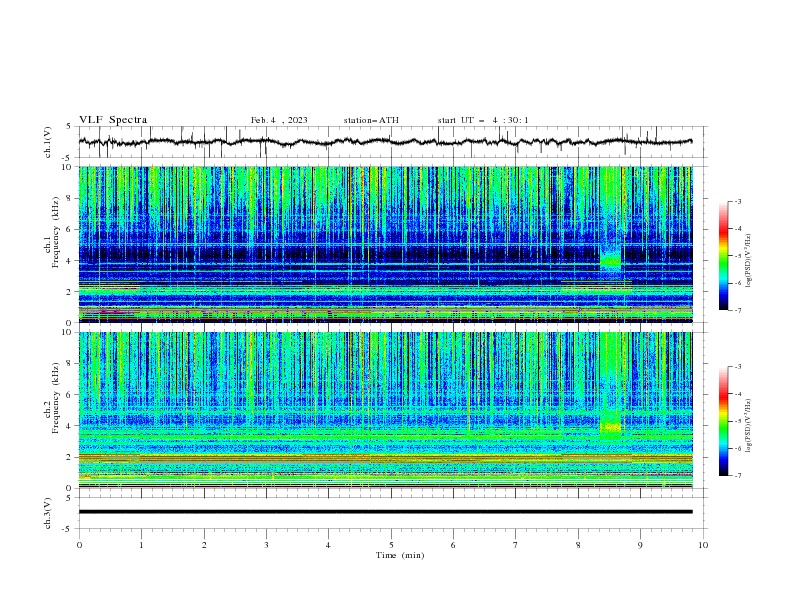Click the bright 4 kHz burst in ch.2 spectrogram
Screen dimensions: 792x612
(610, 427)
